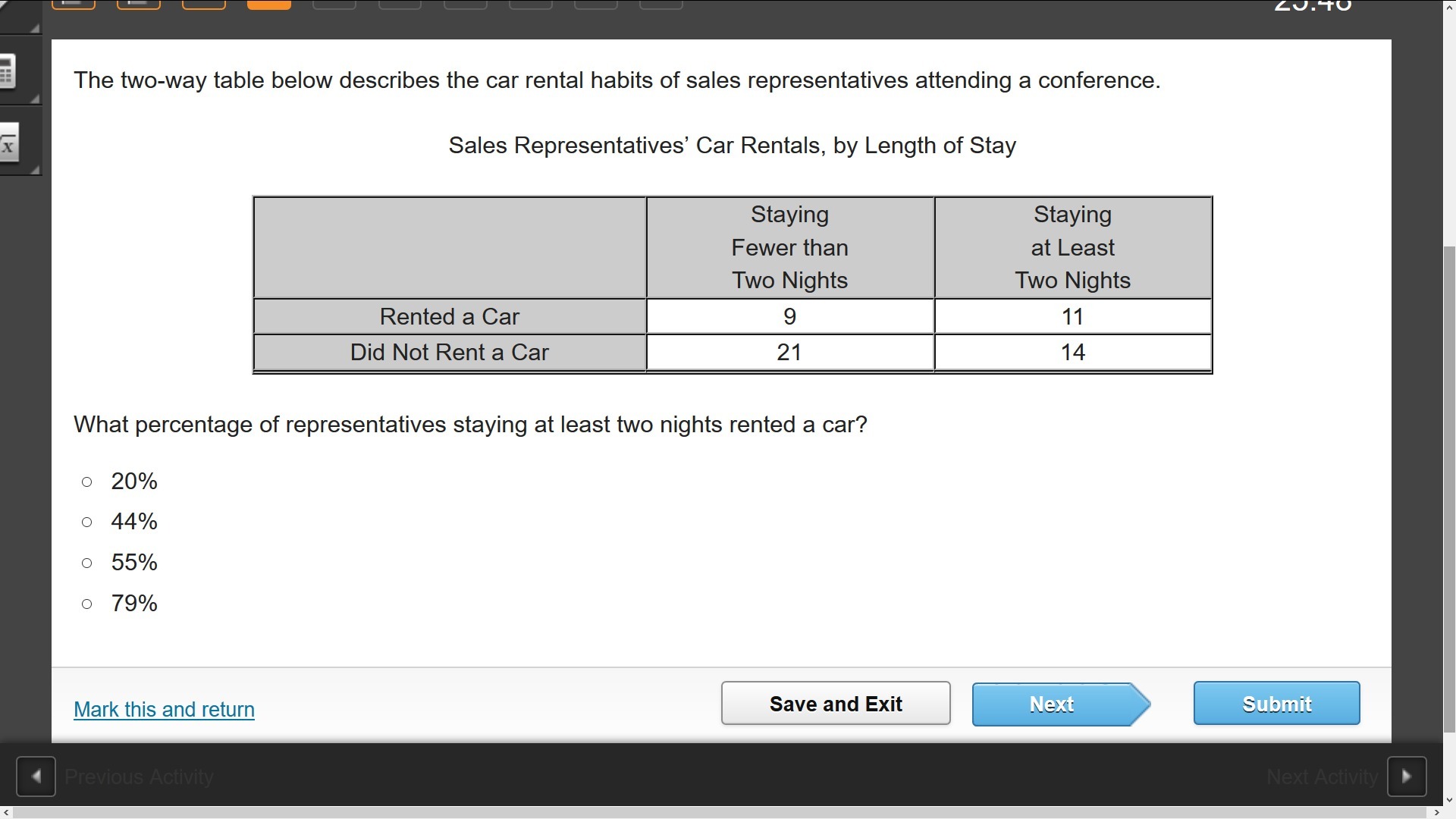Open the square root equation tool
1456x819 pixels.
point(8,143)
